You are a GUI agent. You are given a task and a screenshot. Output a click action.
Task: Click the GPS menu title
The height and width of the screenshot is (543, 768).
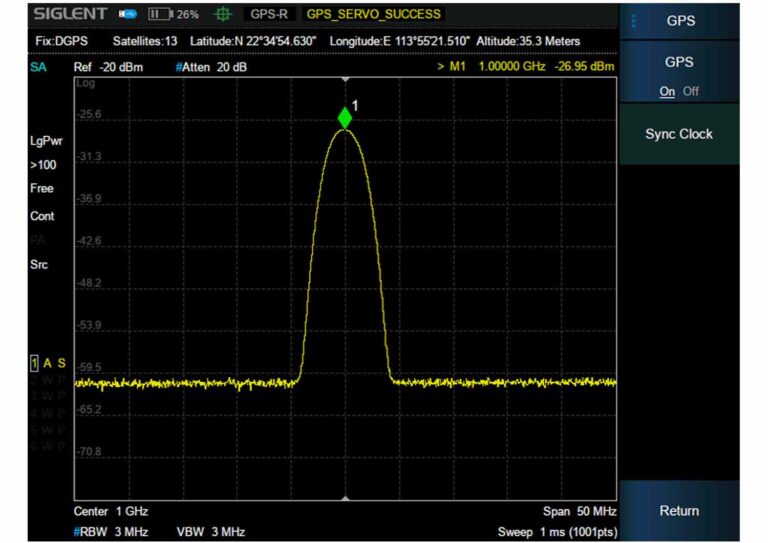tap(680, 21)
